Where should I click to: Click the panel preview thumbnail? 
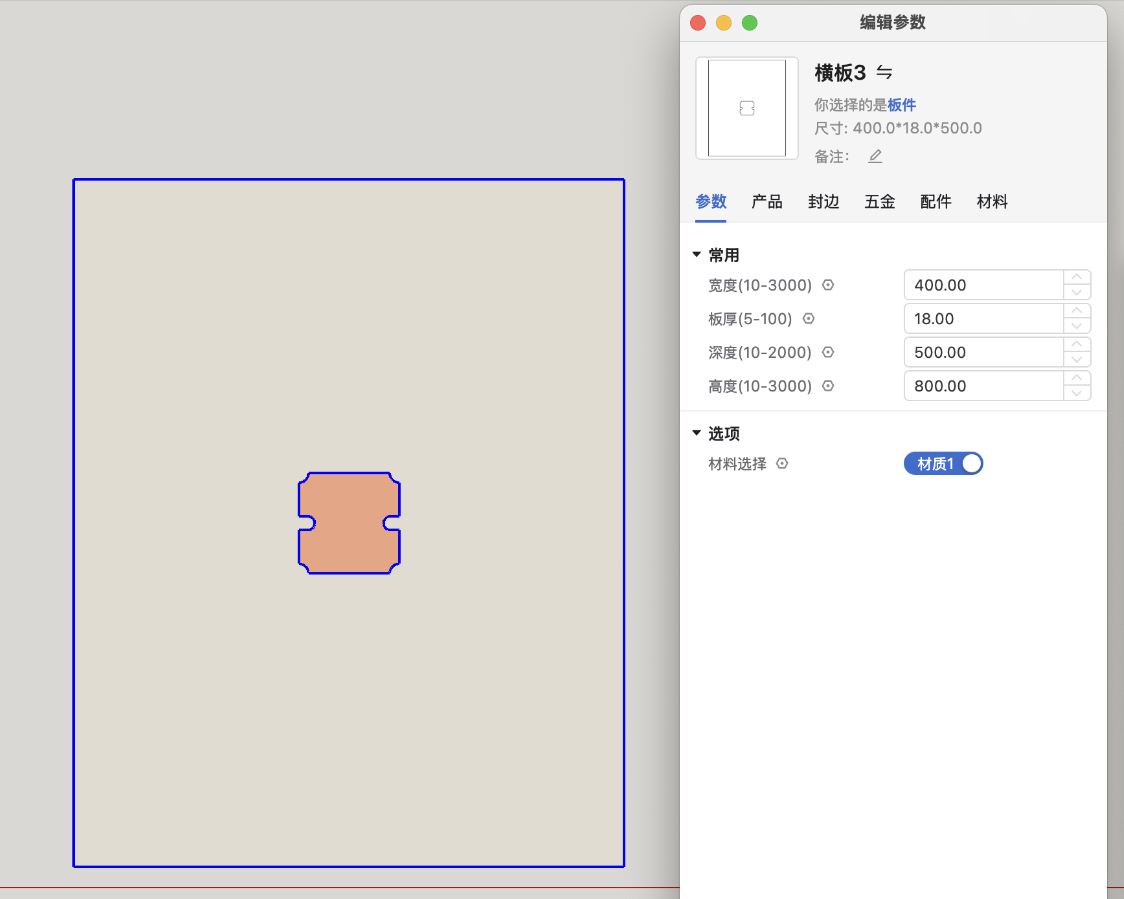(x=747, y=108)
